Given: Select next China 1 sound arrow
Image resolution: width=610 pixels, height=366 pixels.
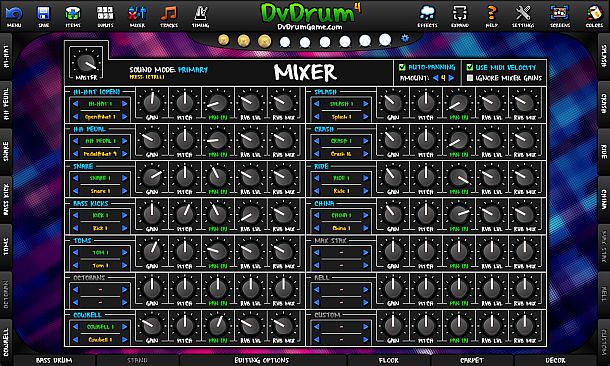Looking at the screenshot, I should click(x=366, y=228).
